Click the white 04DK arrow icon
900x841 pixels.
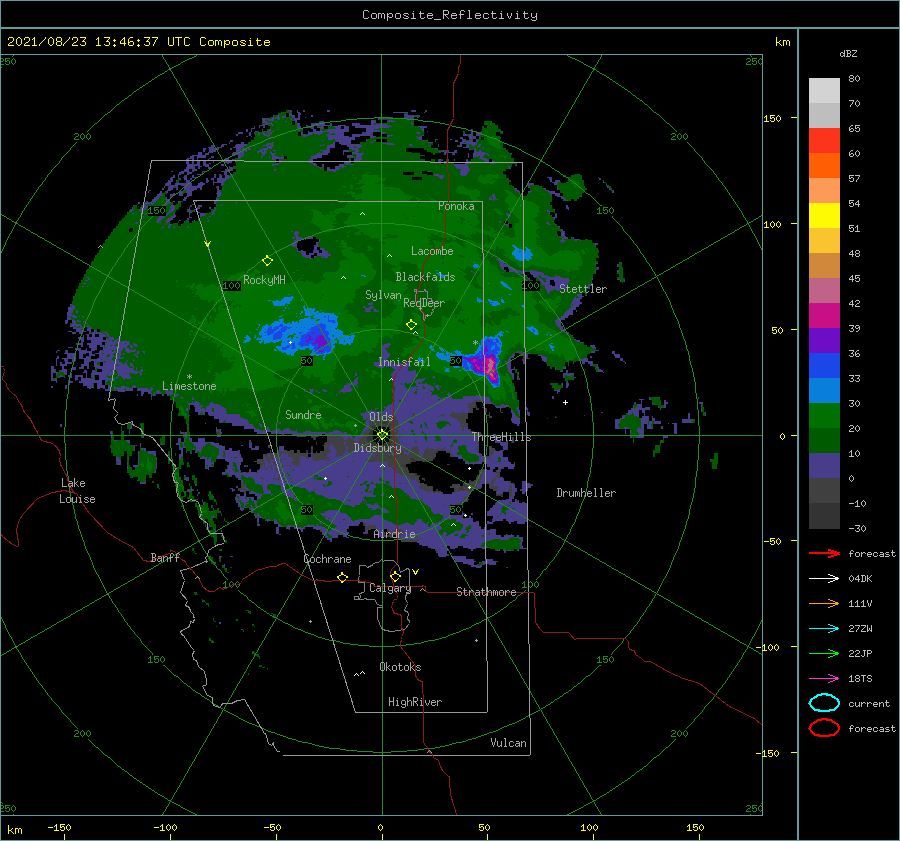[824, 579]
